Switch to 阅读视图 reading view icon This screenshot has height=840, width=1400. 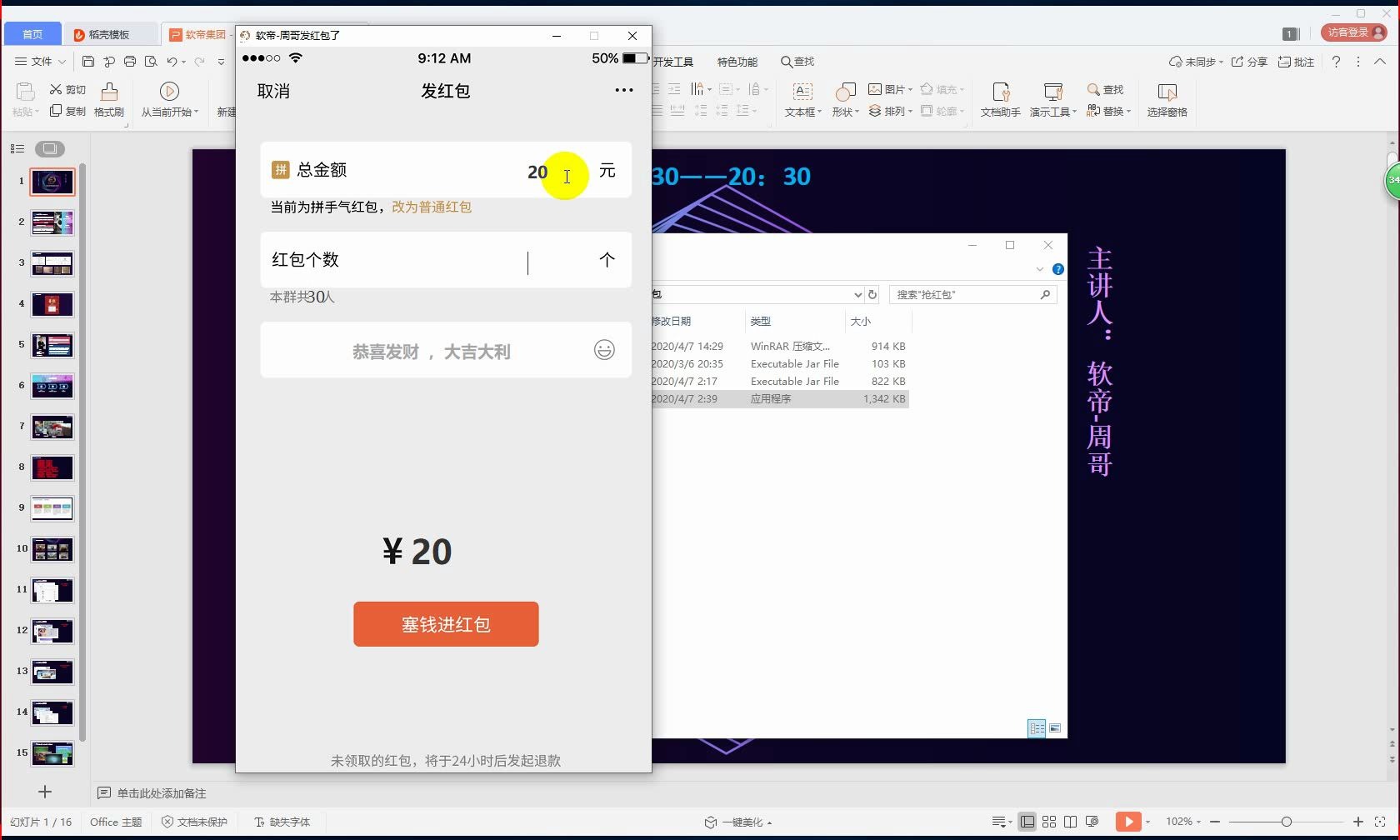coord(1071,822)
